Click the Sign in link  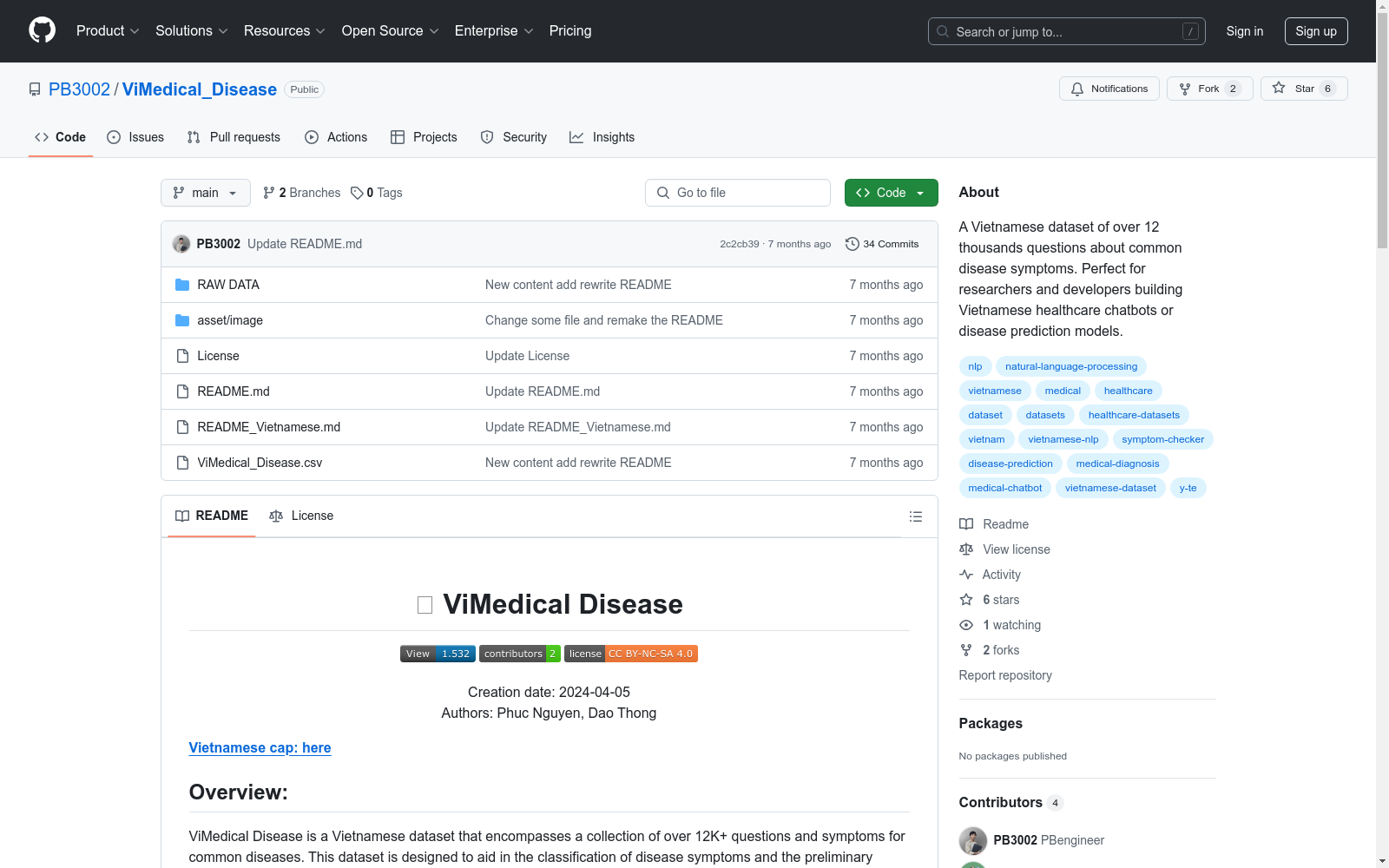[1245, 31]
